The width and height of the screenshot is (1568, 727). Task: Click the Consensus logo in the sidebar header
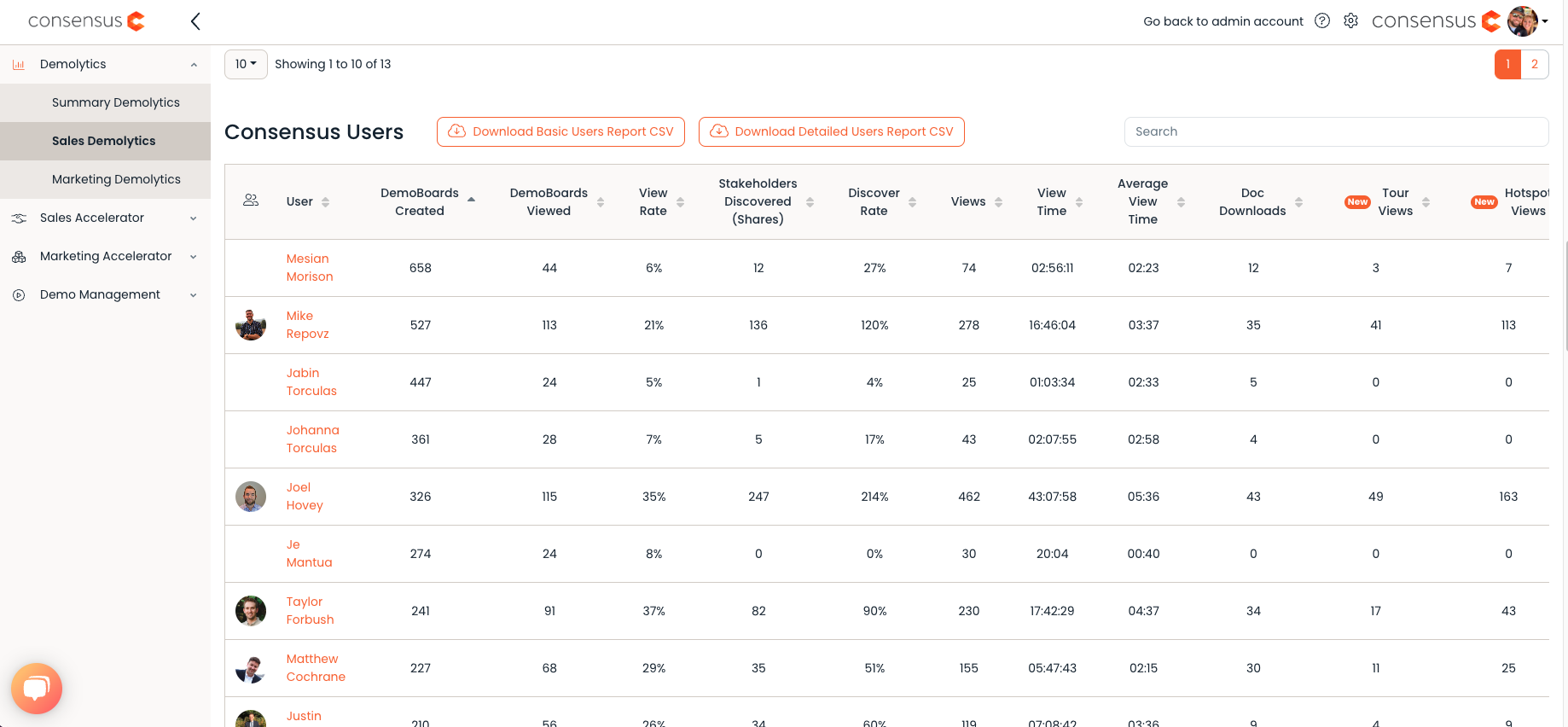[x=86, y=21]
